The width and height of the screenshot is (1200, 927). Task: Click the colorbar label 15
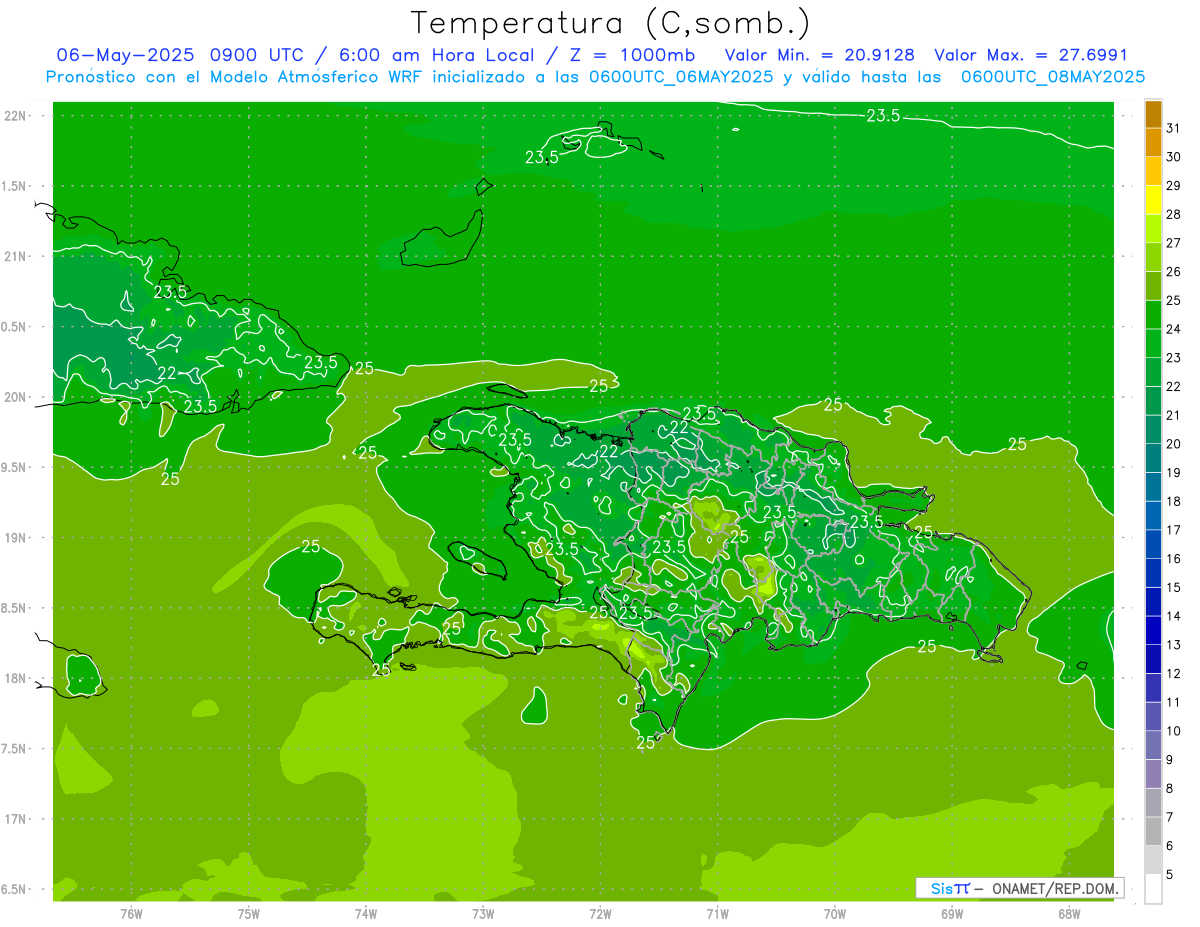(1174, 587)
